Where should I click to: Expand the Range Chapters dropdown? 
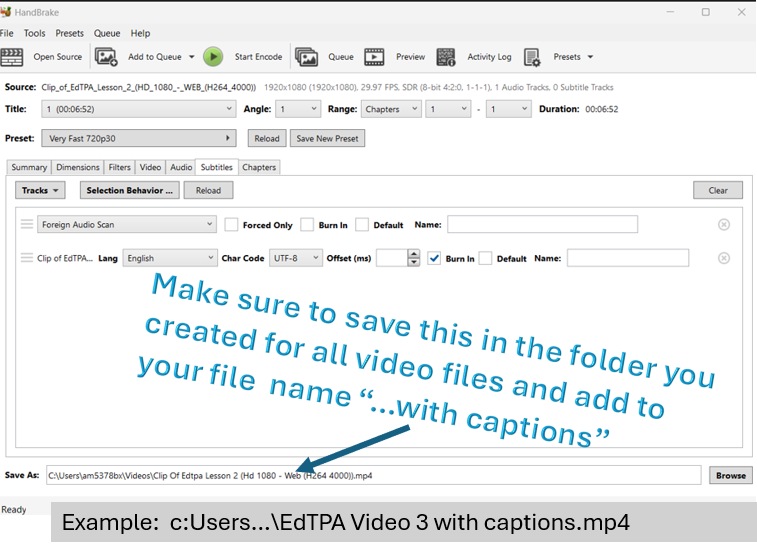pyautogui.click(x=390, y=109)
